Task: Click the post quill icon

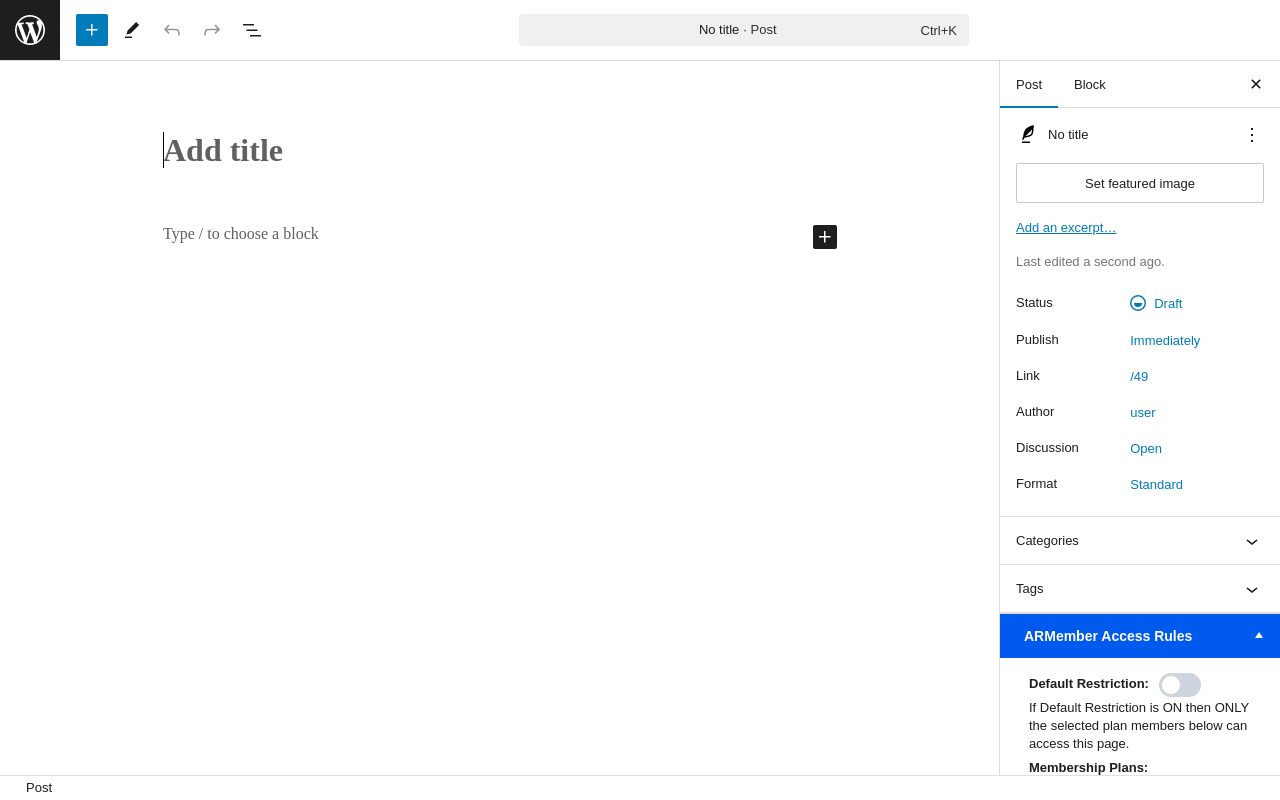Action: point(1027,134)
